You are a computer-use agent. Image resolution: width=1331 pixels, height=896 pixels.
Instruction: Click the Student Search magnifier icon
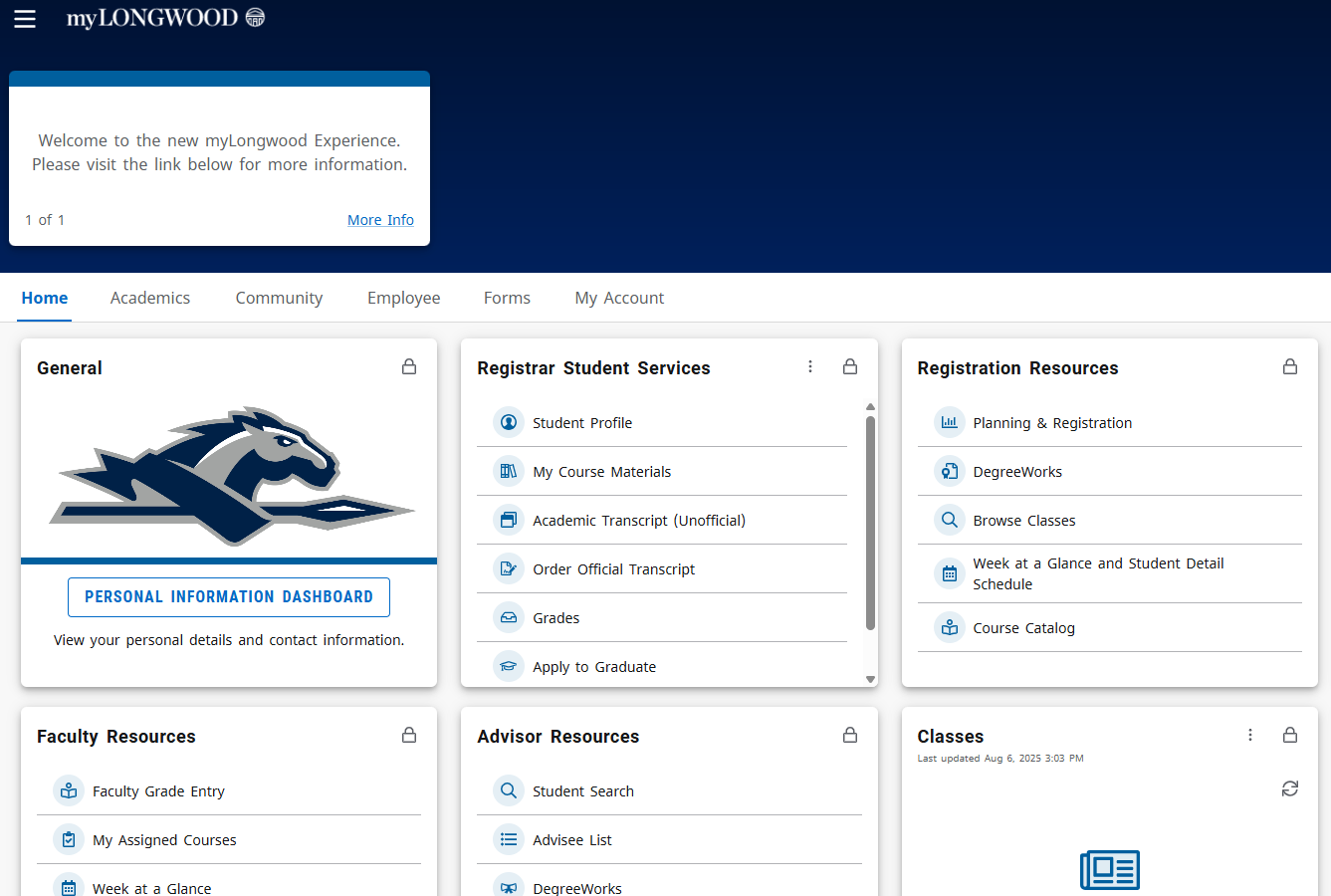click(509, 790)
